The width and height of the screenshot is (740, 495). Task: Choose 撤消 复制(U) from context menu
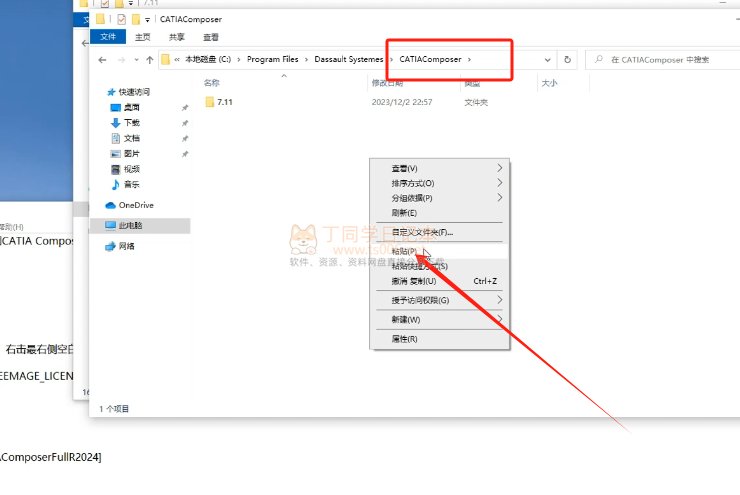[439, 281]
